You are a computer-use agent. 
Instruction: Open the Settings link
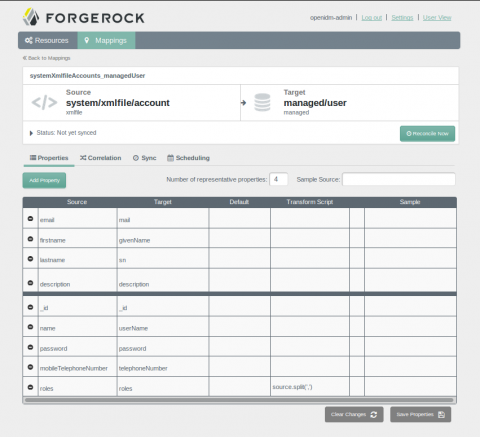[x=402, y=18]
